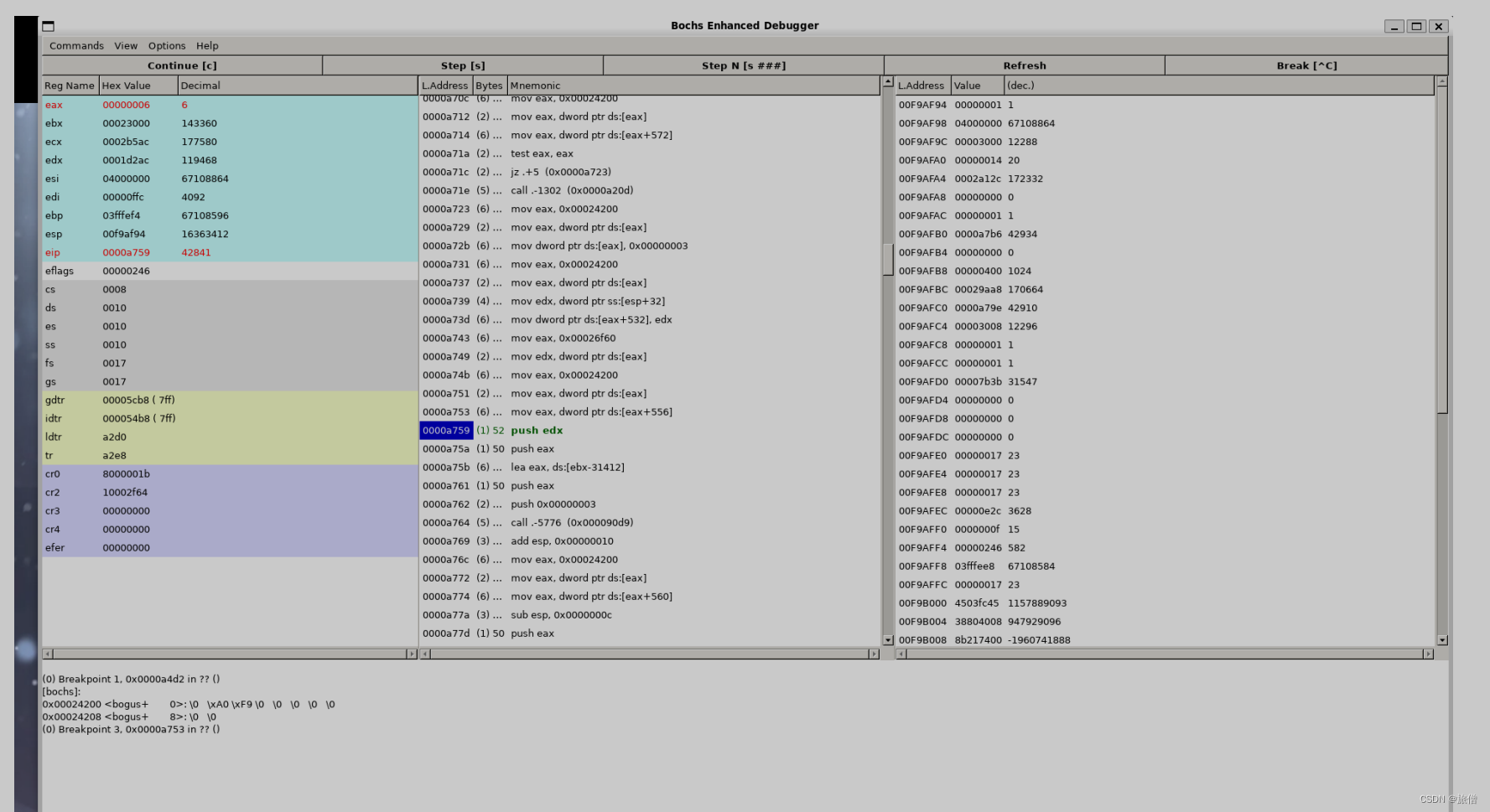This screenshot has width=1490, height=812.
Task: Open the Commands menu
Action: 76,46
